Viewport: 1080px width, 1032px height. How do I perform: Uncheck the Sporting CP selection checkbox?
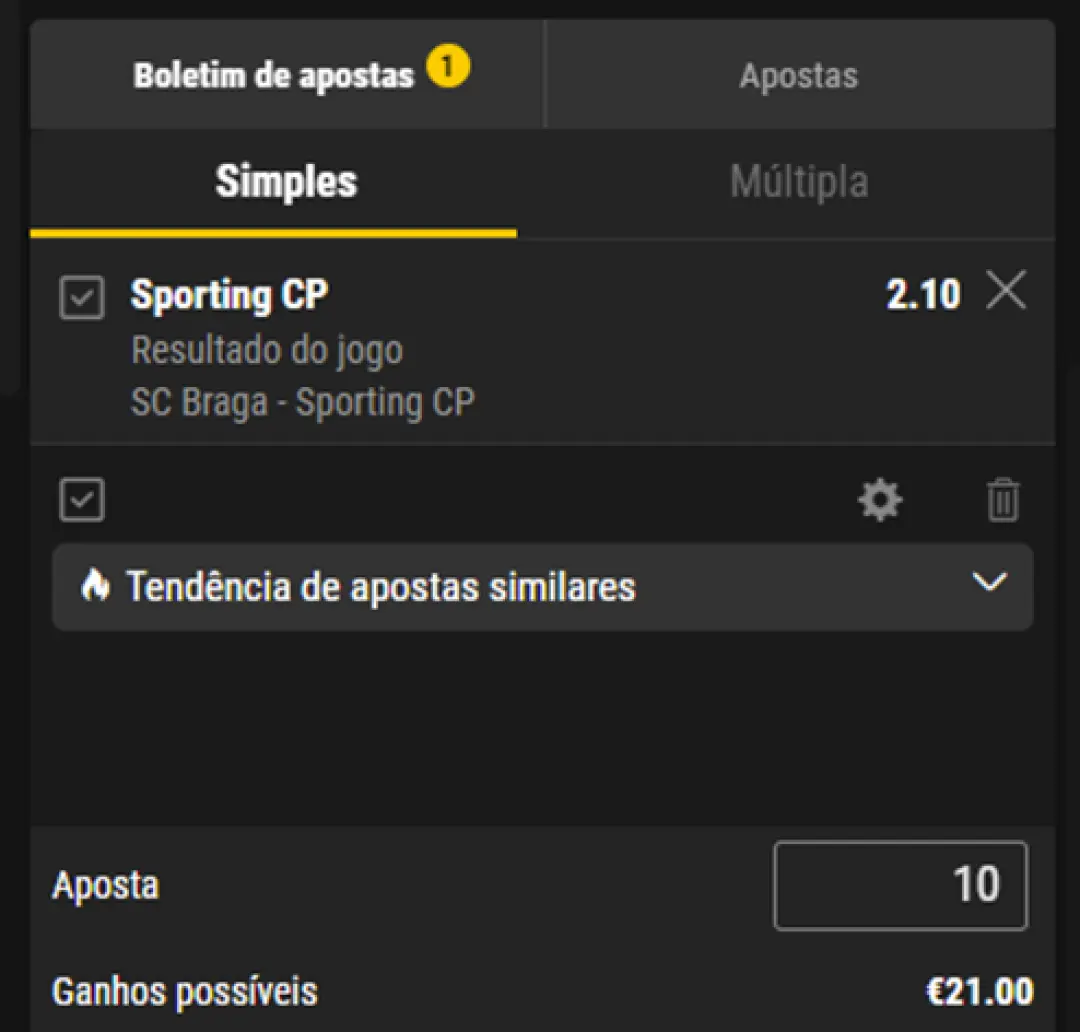(x=82, y=299)
